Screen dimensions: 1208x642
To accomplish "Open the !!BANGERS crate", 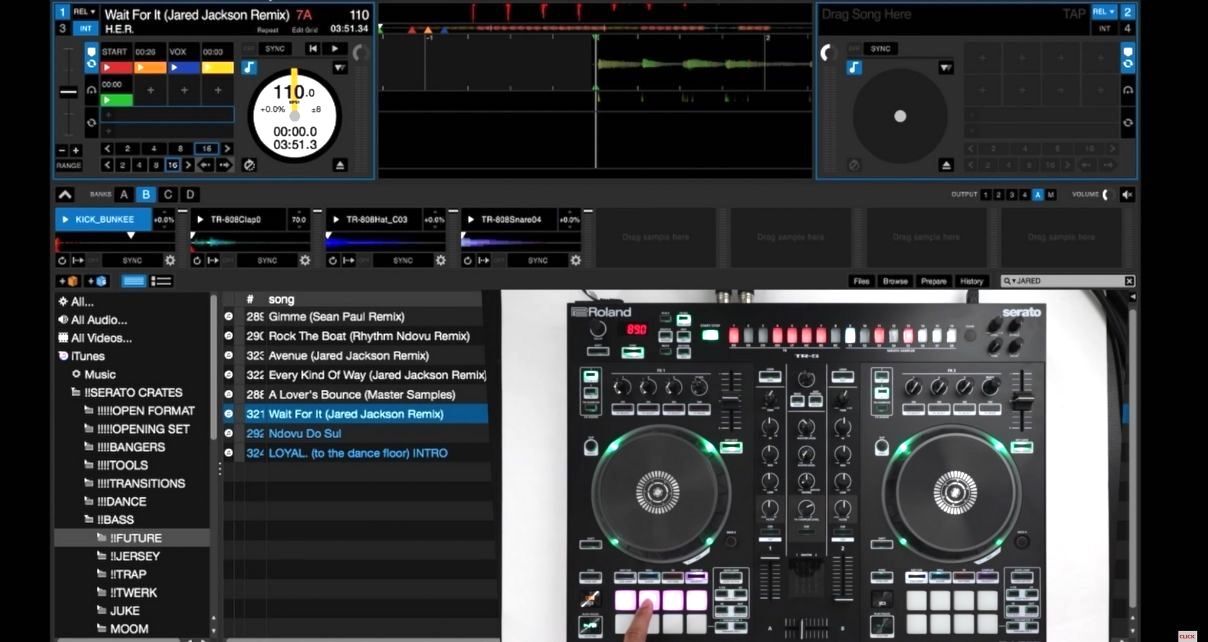I will [131, 447].
